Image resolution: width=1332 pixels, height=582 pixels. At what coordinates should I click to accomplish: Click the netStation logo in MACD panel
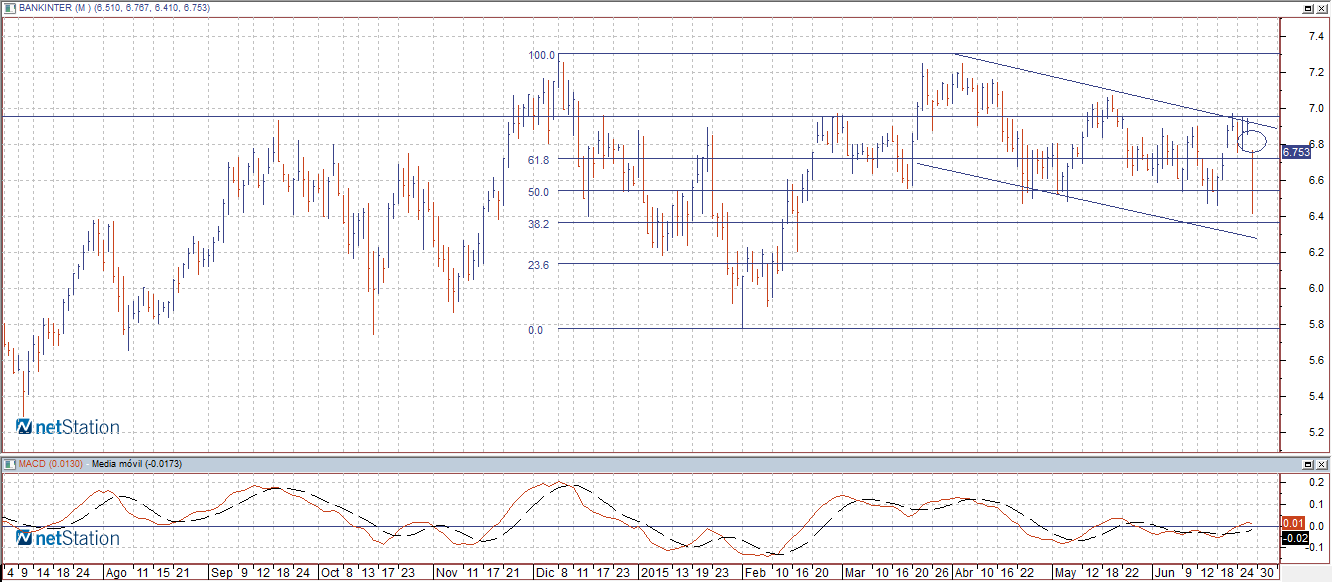click(x=68, y=538)
